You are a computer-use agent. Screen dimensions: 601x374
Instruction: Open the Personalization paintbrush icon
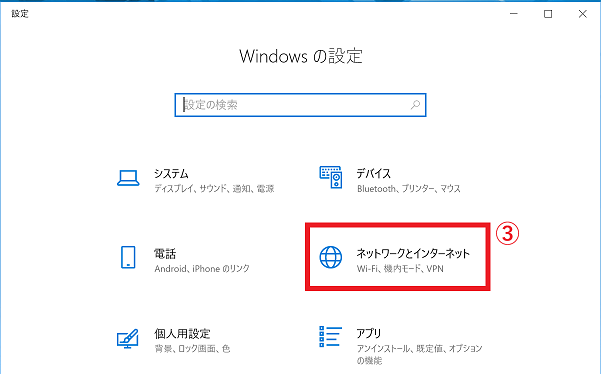[x=128, y=338]
